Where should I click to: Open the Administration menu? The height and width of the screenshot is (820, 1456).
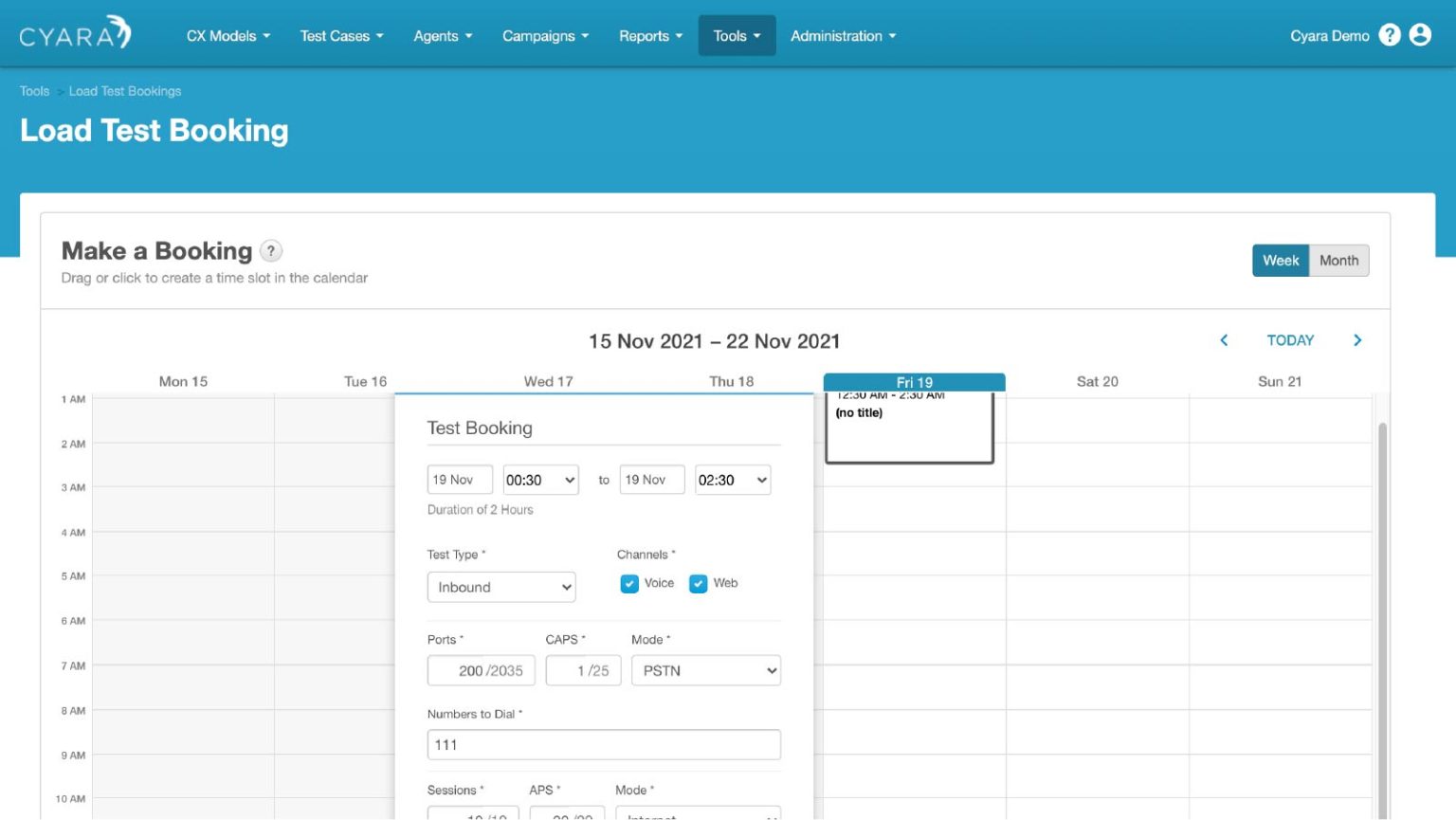842,35
